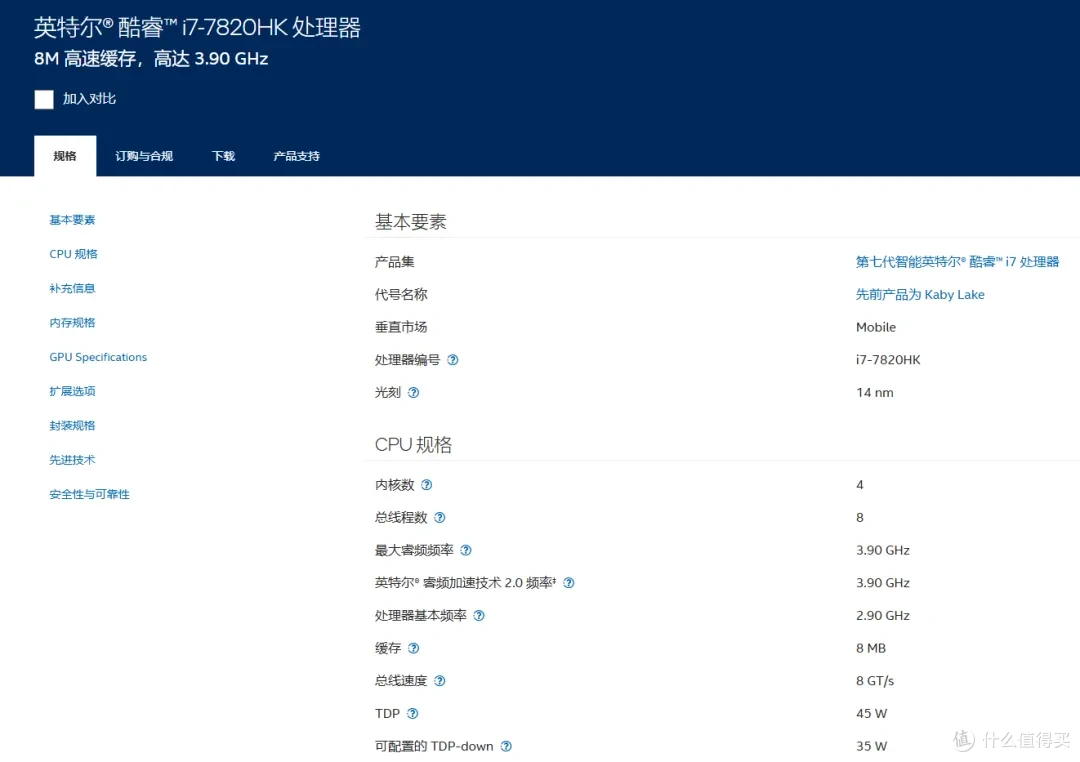The image size is (1080, 762).
Task: Select the 45 W TDP value
Action: 871,714
